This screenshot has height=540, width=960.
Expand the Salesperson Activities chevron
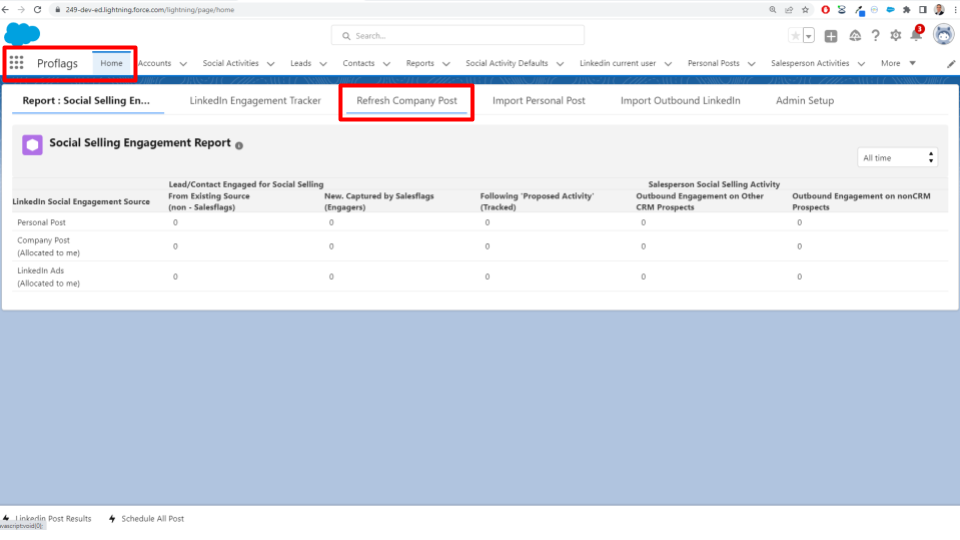click(861, 64)
